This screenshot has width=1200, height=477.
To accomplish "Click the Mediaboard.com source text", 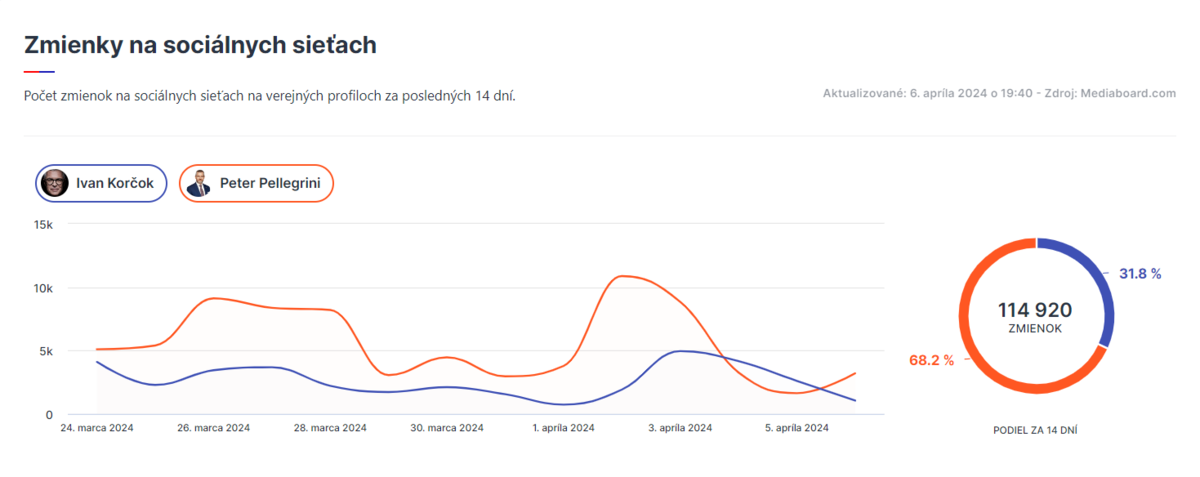I will pyautogui.click(x=1128, y=94).
